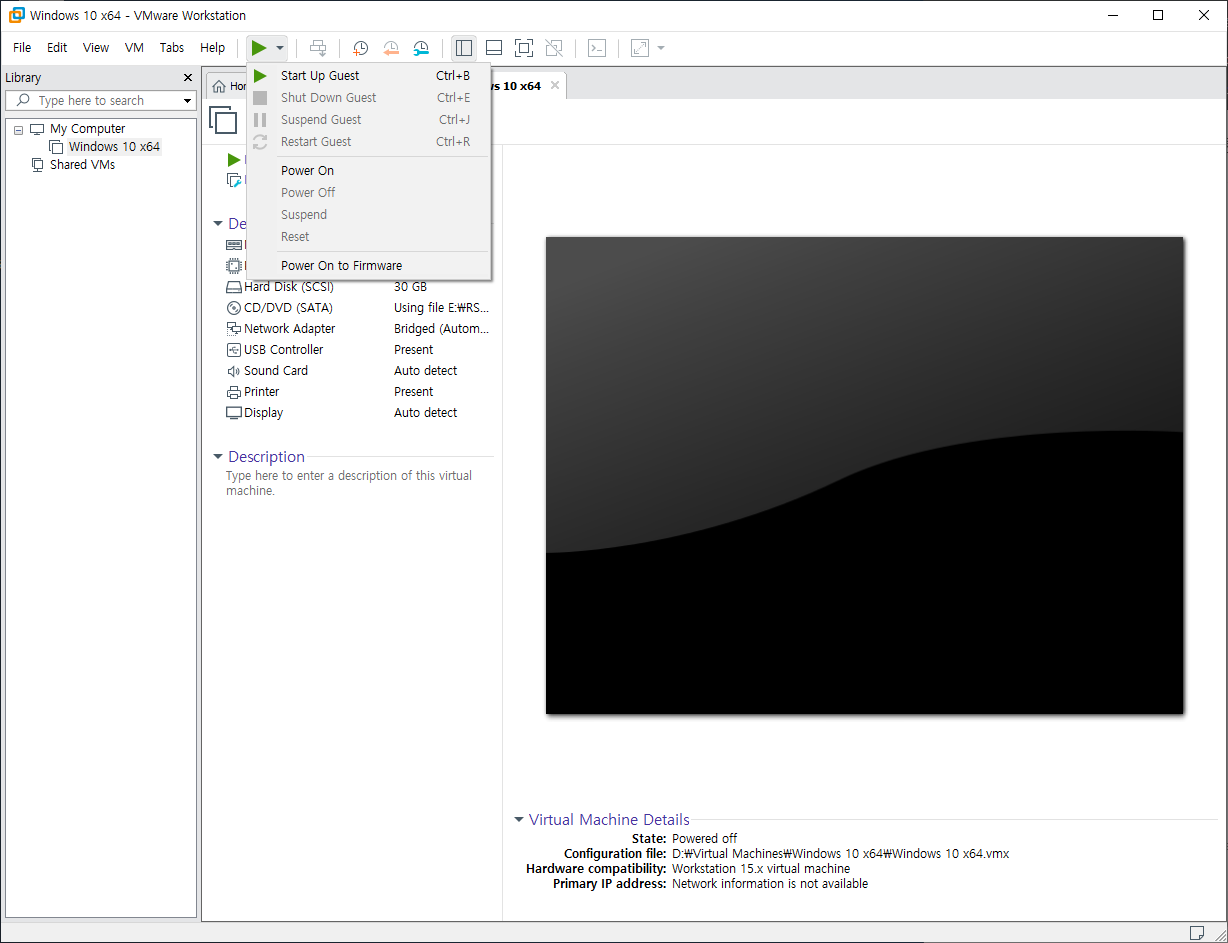
Task: Click the magnifier icon in Library search box
Action: (x=23, y=101)
